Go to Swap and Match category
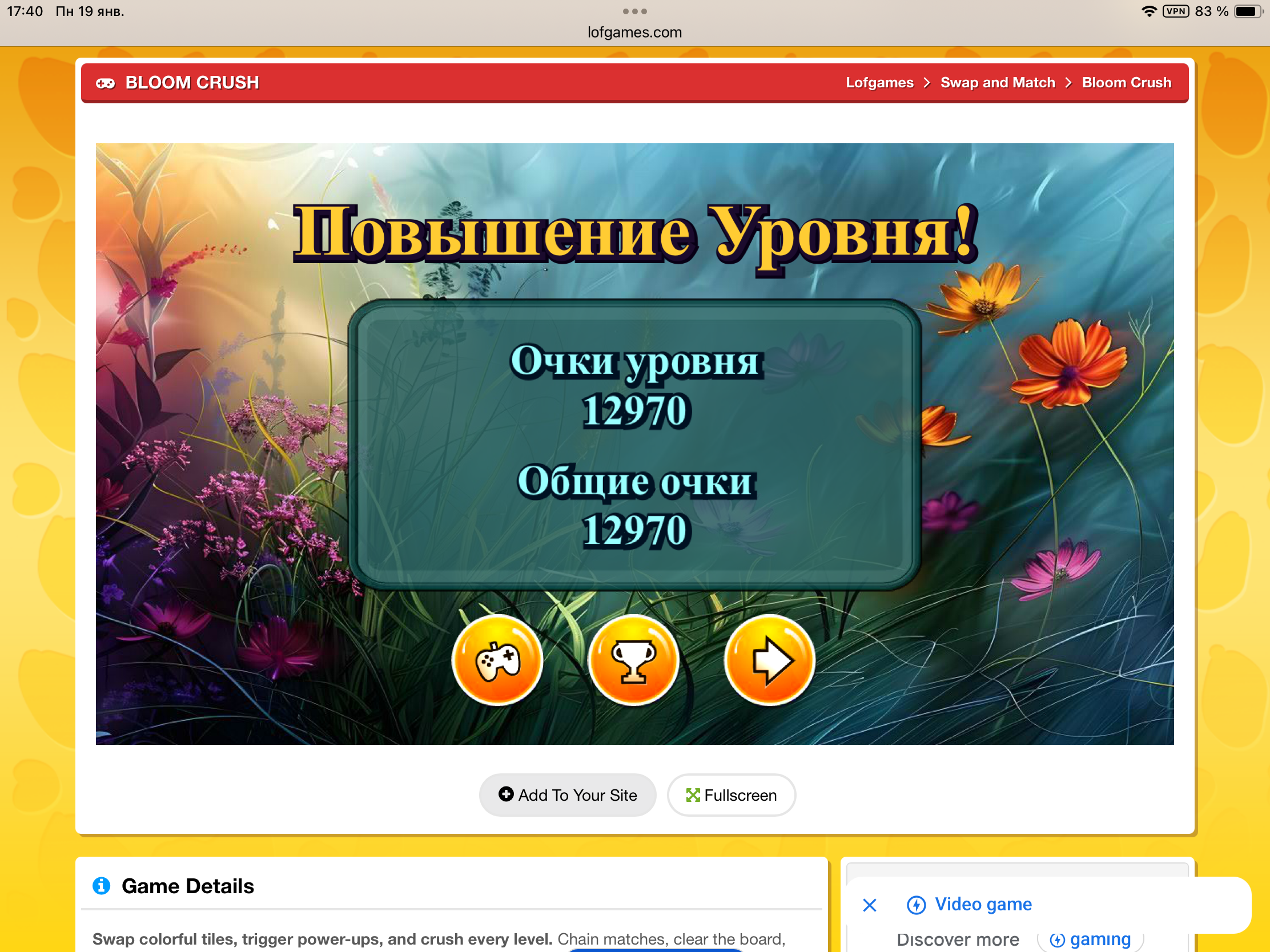 pyautogui.click(x=997, y=83)
